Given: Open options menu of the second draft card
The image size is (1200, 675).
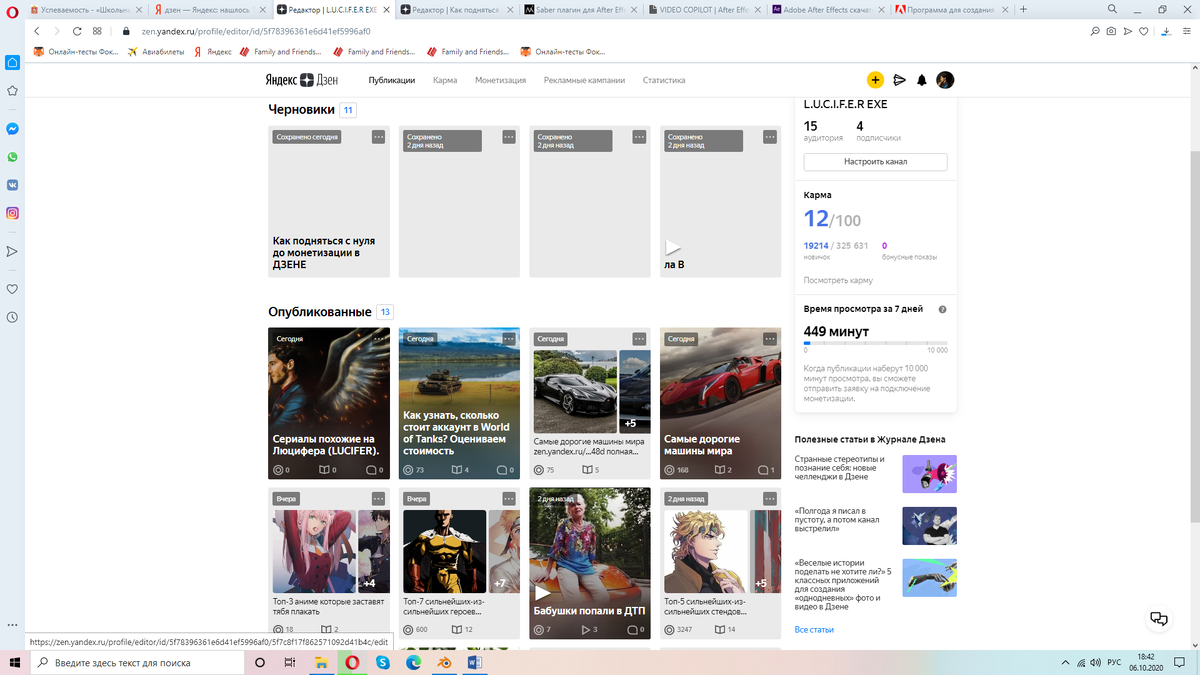Looking at the screenshot, I should [x=508, y=137].
